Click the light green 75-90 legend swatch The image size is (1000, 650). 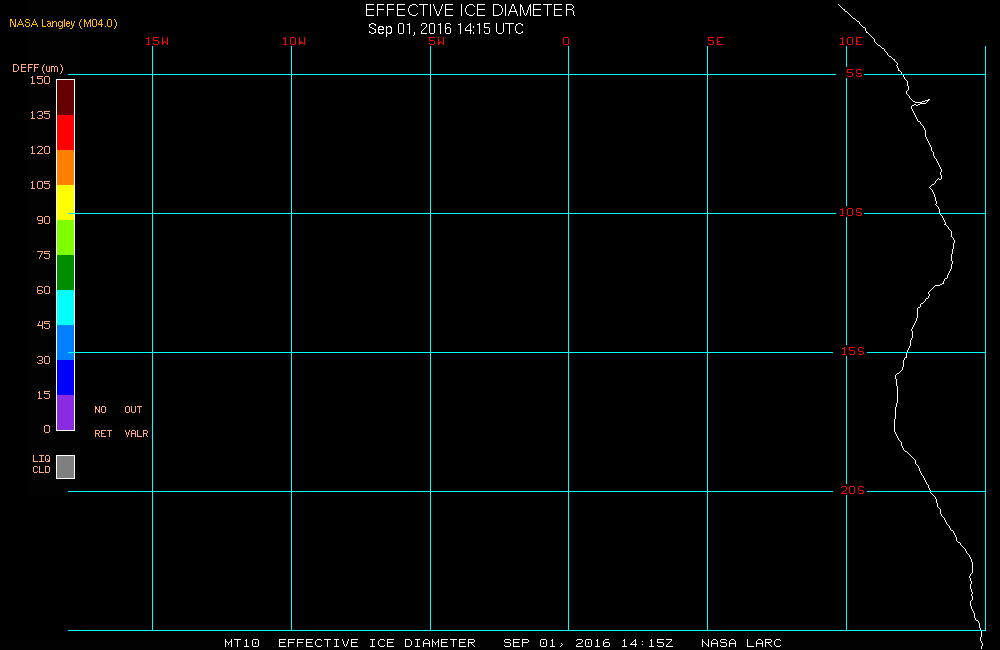click(66, 237)
